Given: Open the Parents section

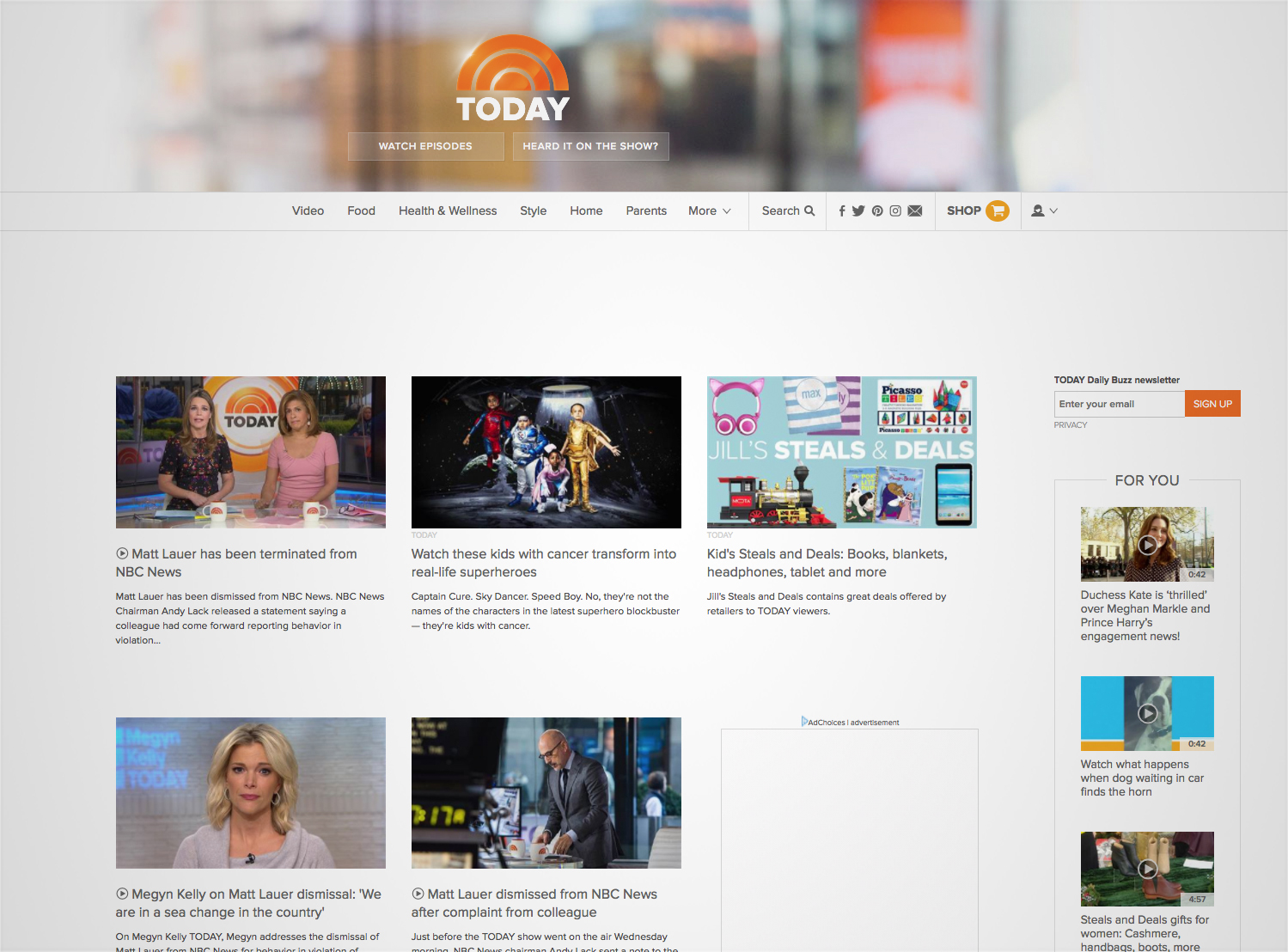Looking at the screenshot, I should pos(646,211).
